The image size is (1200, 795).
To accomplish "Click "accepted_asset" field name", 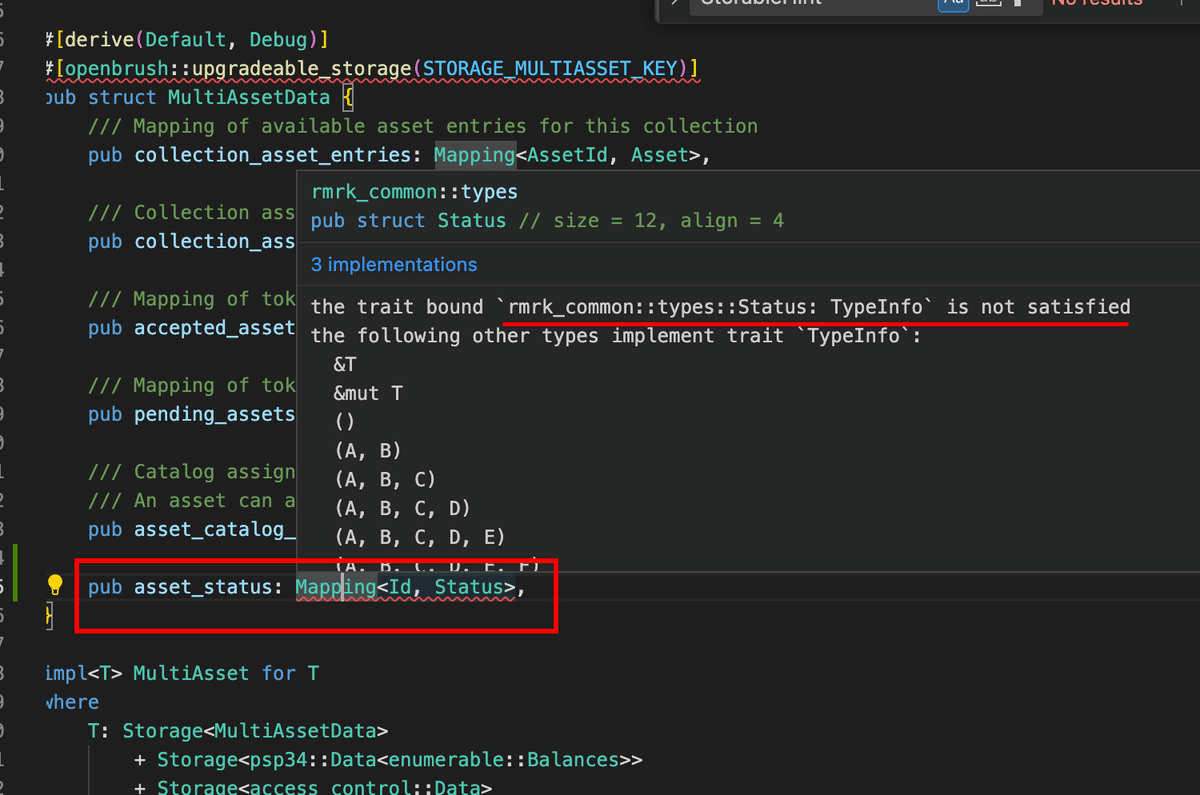I will 215,328.
